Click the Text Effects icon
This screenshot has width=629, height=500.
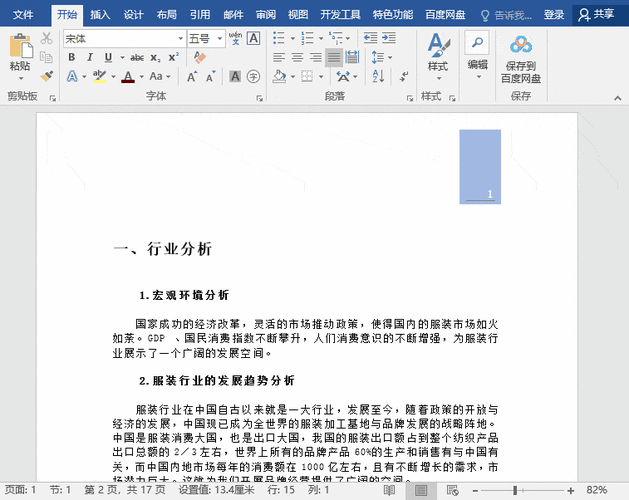(72, 76)
